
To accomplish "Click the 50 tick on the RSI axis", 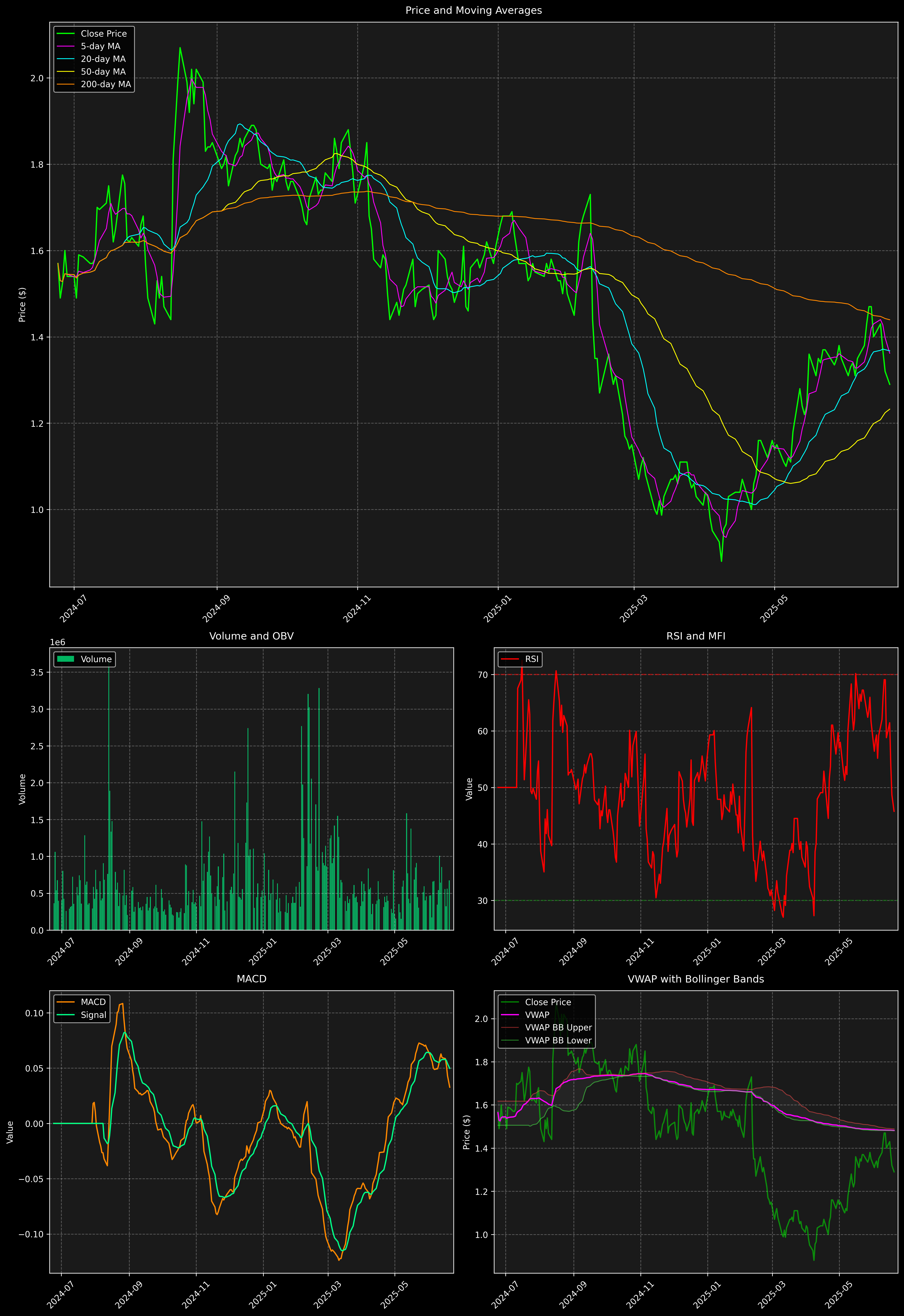I will [483, 788].
